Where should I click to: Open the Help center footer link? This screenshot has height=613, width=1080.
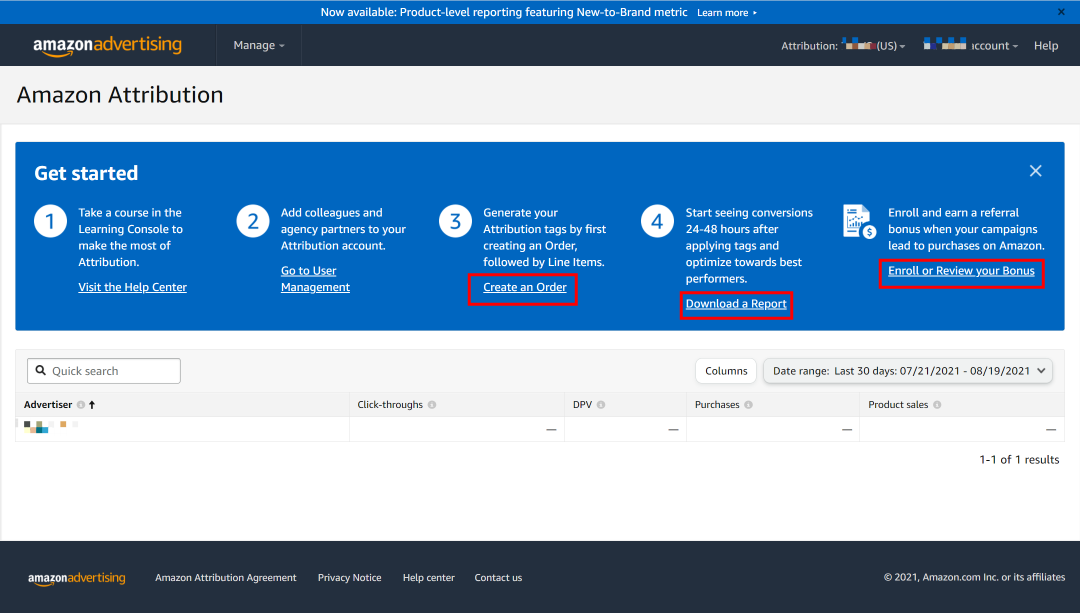[428, 578]
